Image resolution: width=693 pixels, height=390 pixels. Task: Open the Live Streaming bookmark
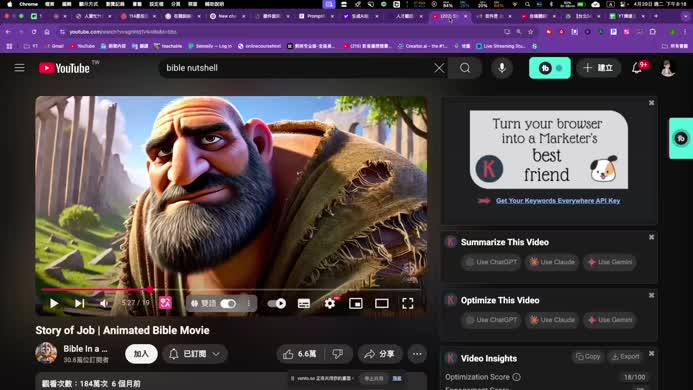click(500, 46)
